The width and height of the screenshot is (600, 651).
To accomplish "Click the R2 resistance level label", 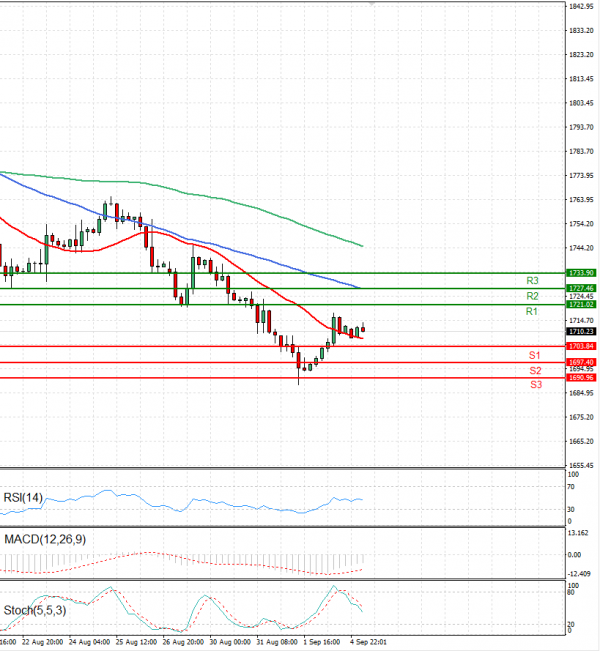I will [x=532, y=296].
